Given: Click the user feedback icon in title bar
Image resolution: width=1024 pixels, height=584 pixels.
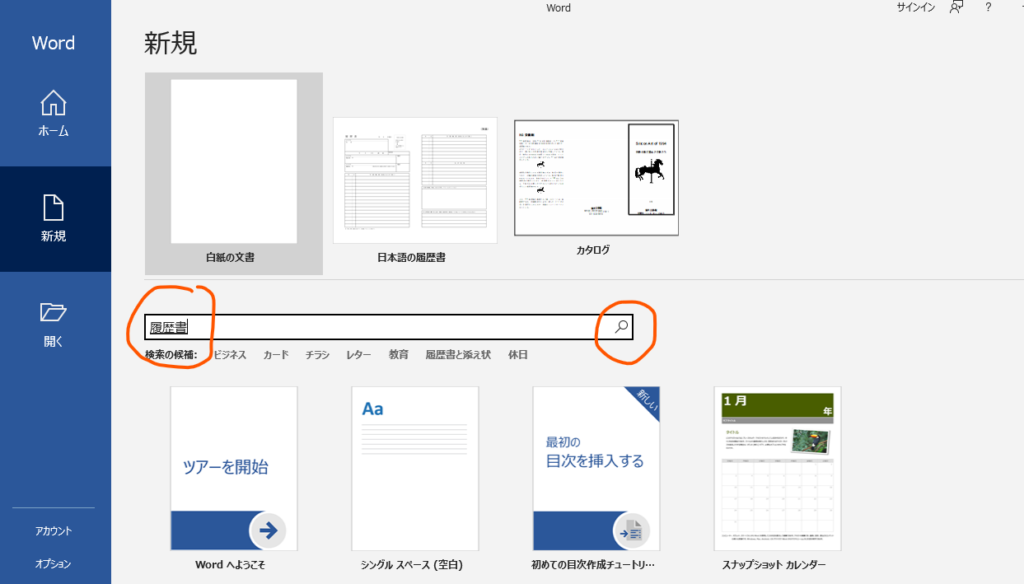Looking at the screenshot, I should pyautogui.click(x=957, y=8).
